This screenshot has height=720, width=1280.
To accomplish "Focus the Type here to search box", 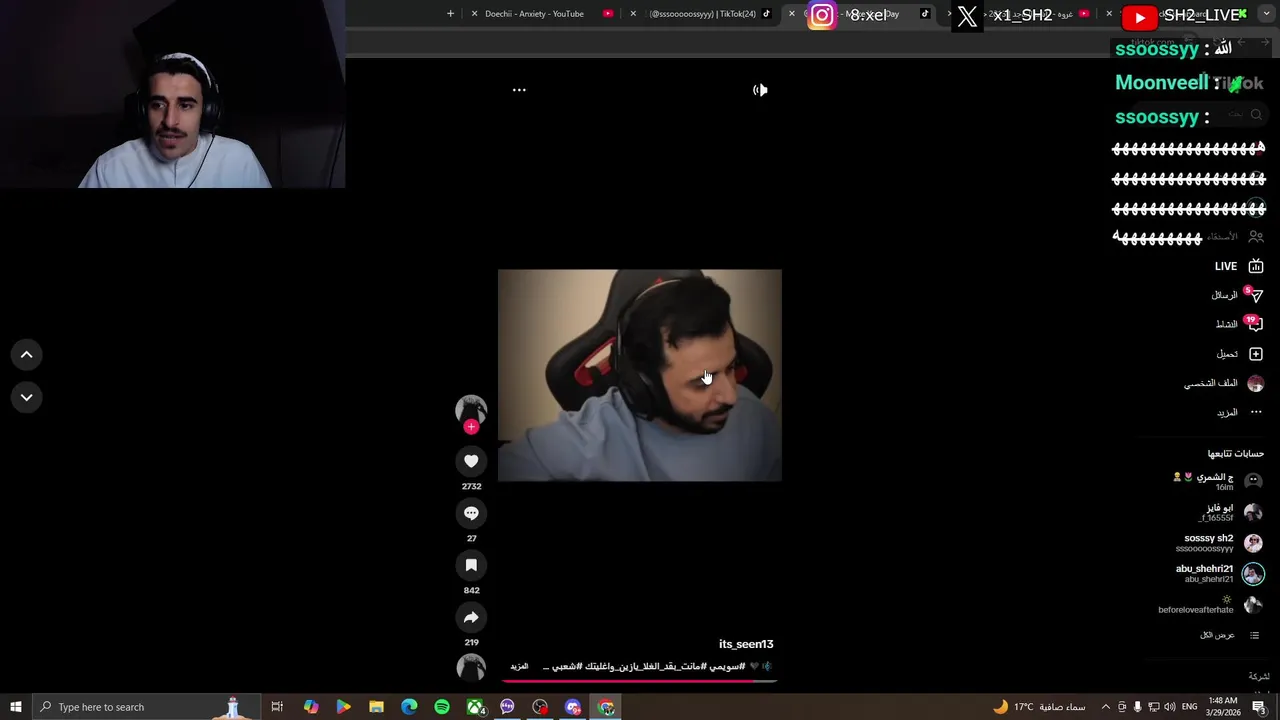I will pos(145,707).
